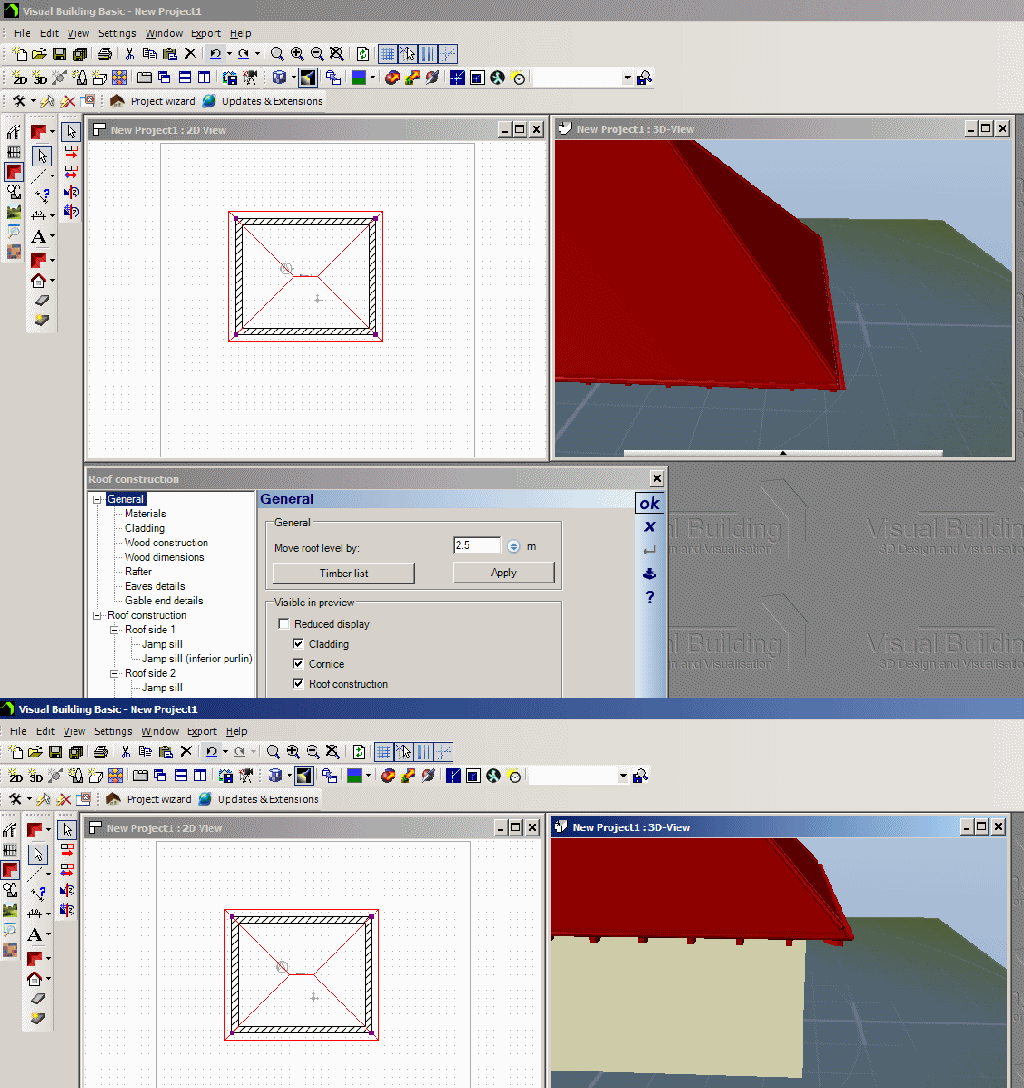Click the Apply button for roof level
Screen dimensions: 1024x1088
click(503, 573)
